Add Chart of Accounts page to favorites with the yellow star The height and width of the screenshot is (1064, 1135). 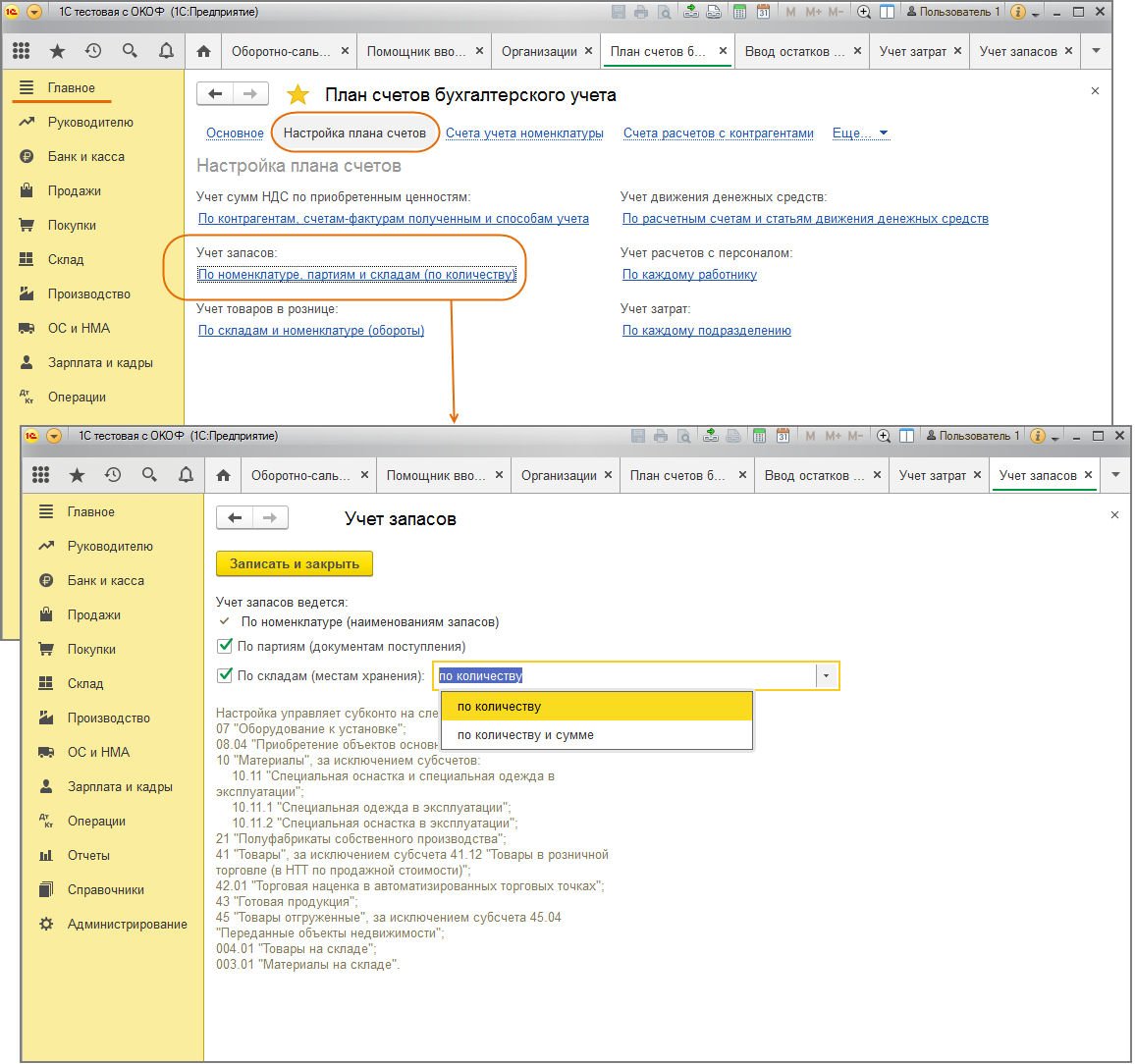click(297, 95)
